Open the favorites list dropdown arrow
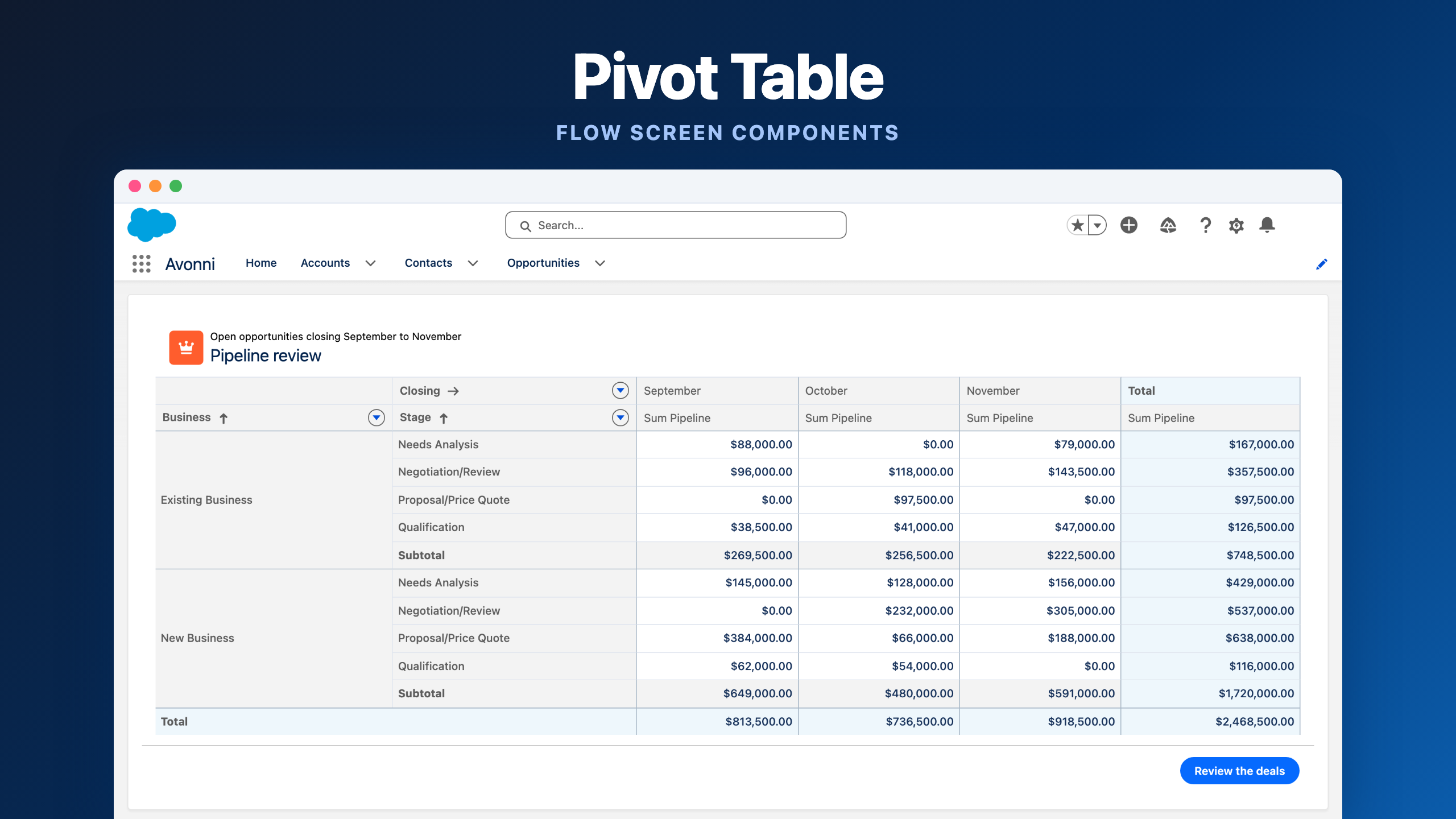 pyautogui.click(x=1098, y=225)
